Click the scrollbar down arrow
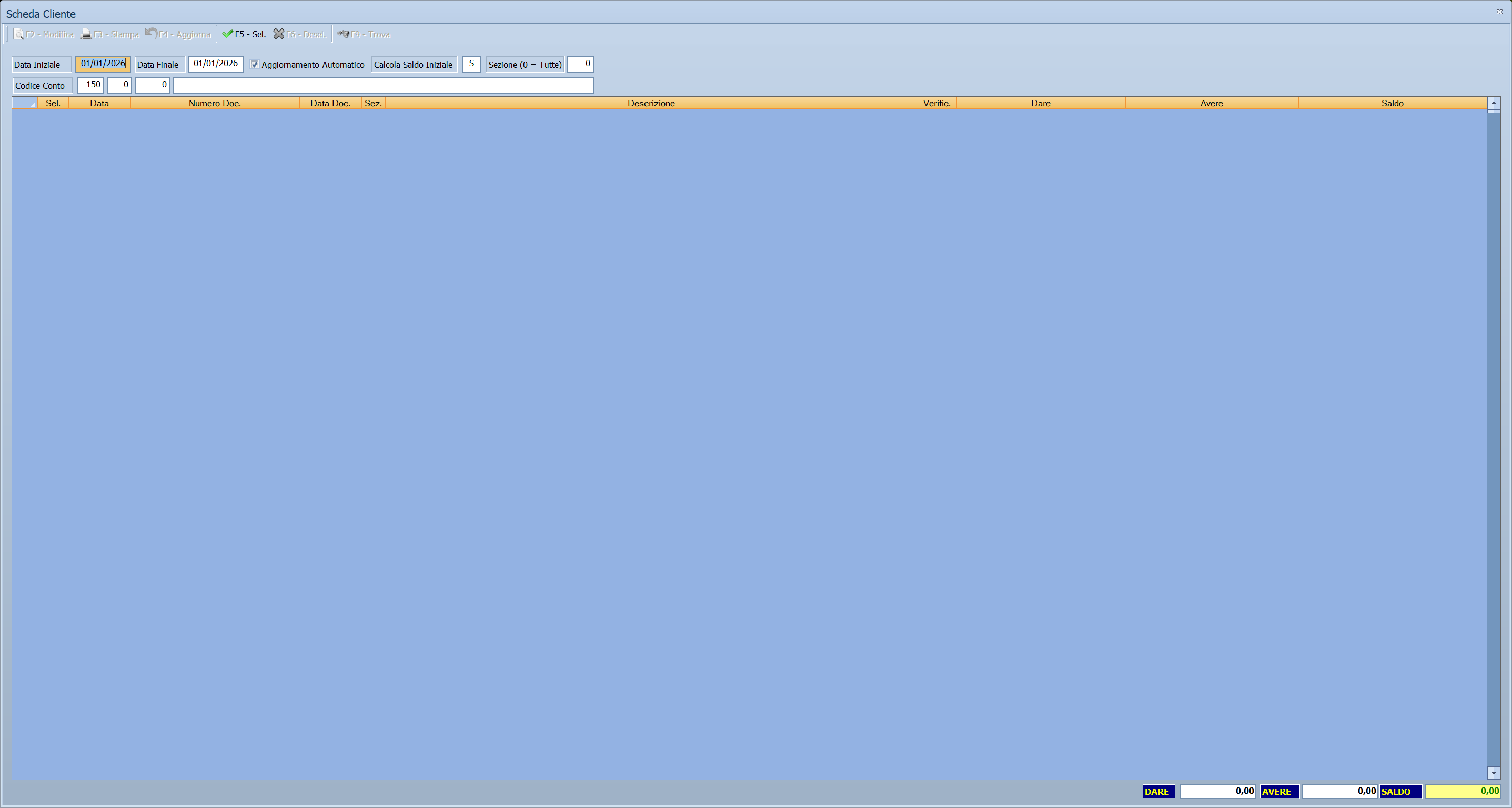 pyautogui.click(x=1494, y=773)
